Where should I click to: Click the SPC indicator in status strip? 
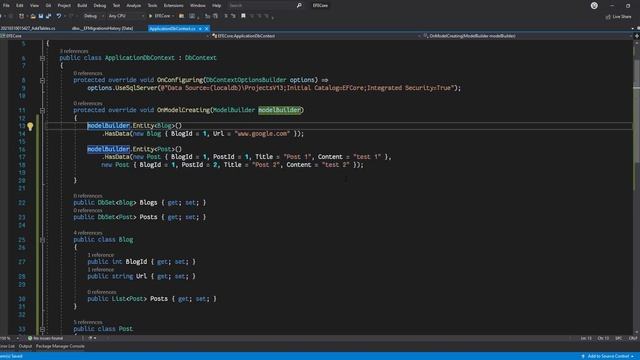[618, 338]
